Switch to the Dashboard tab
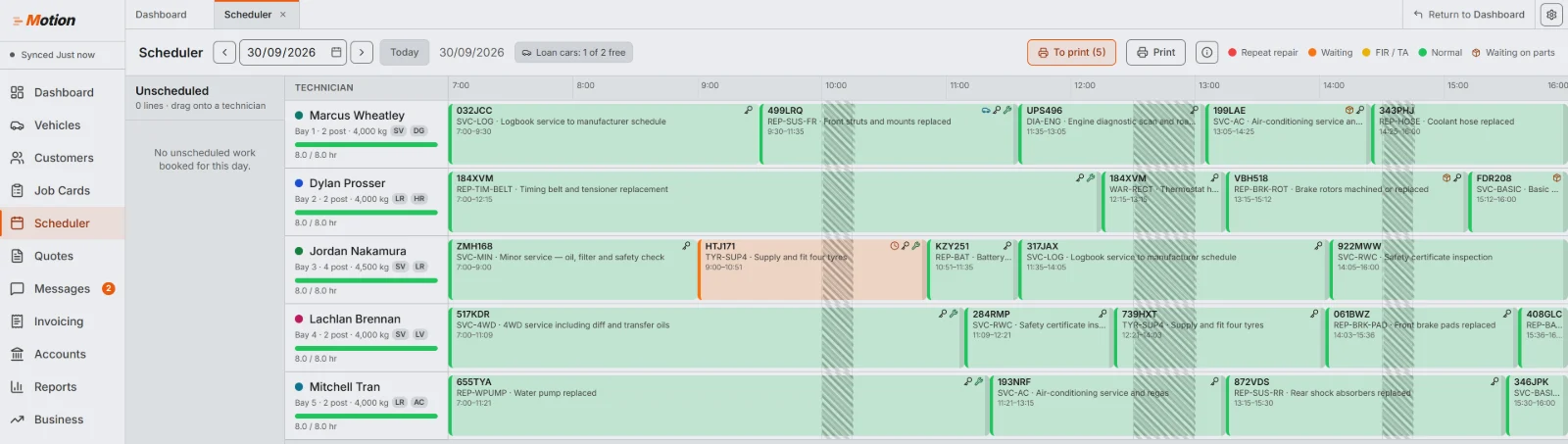 [161, 15]
